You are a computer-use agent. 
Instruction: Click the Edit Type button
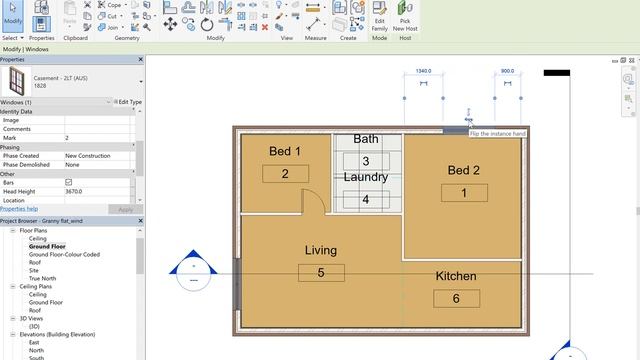coord(128,102)
